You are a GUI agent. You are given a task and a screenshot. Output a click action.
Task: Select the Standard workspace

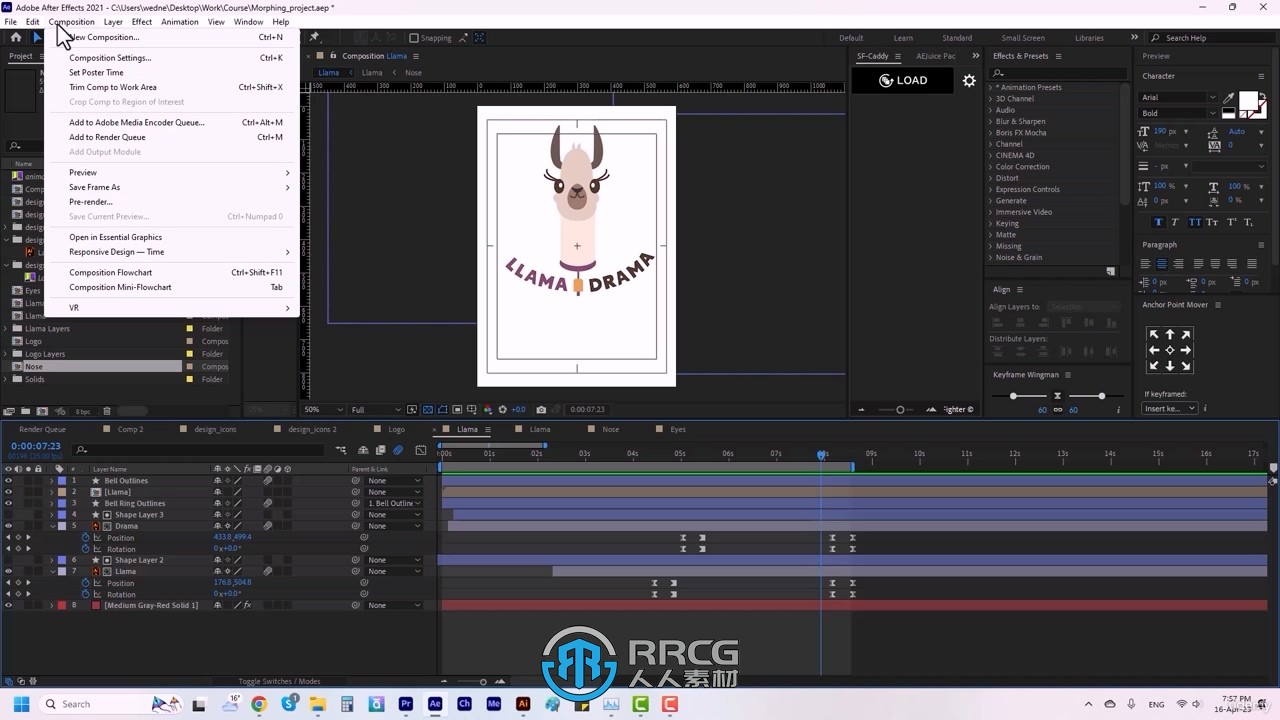957,38
